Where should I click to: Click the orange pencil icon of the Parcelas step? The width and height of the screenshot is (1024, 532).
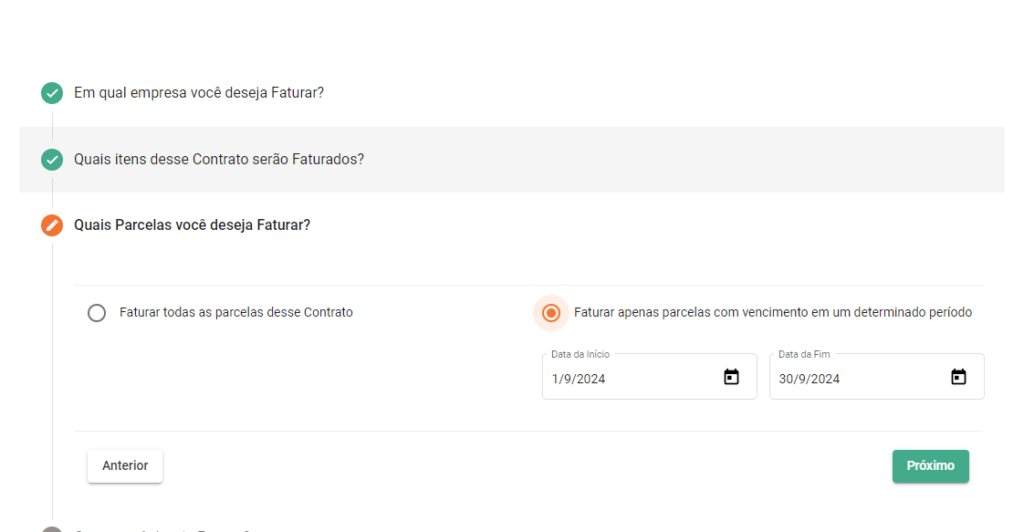pyautogui.click(x=52, y=225)
